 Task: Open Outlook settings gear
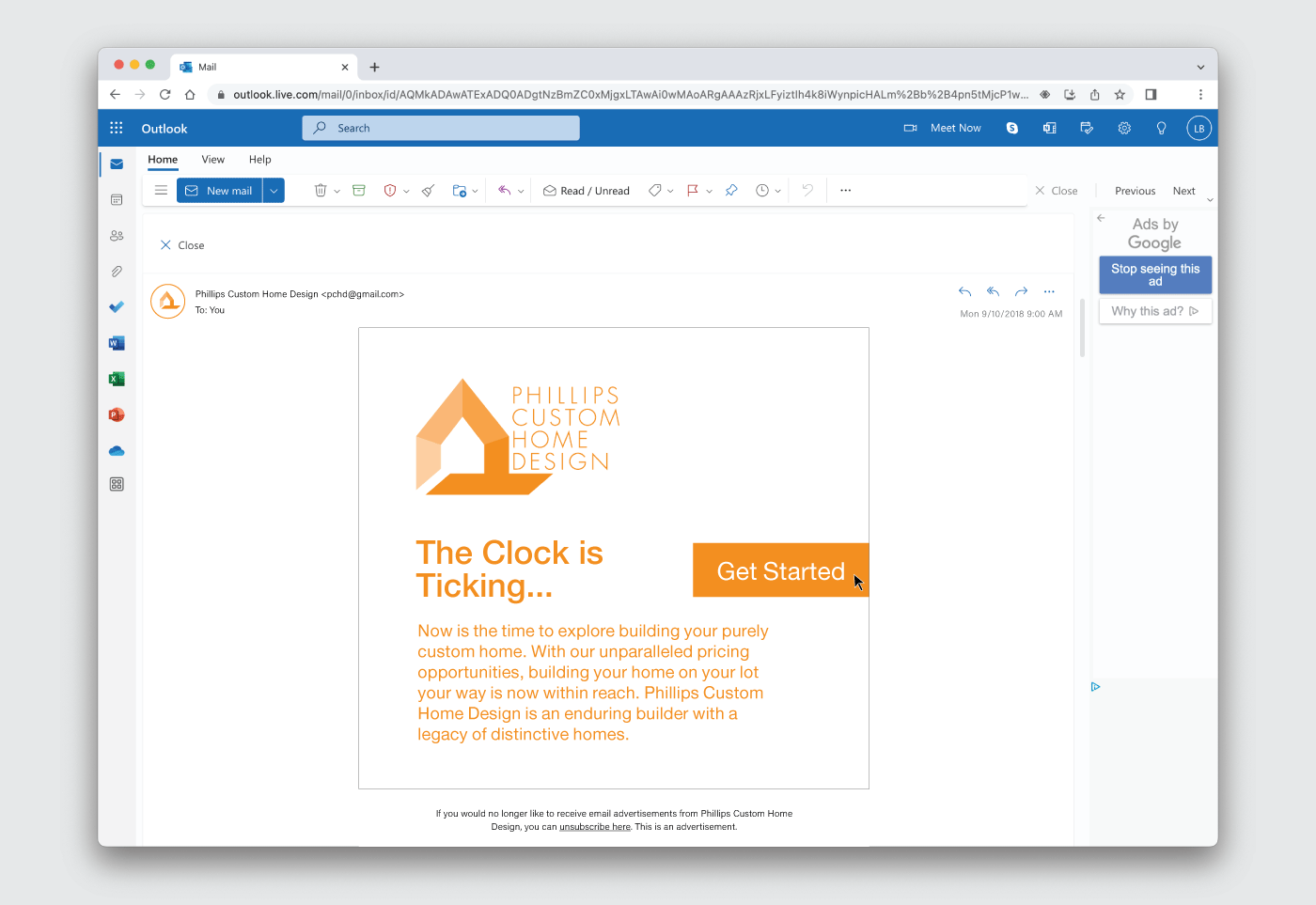(x=1124, y=129)
